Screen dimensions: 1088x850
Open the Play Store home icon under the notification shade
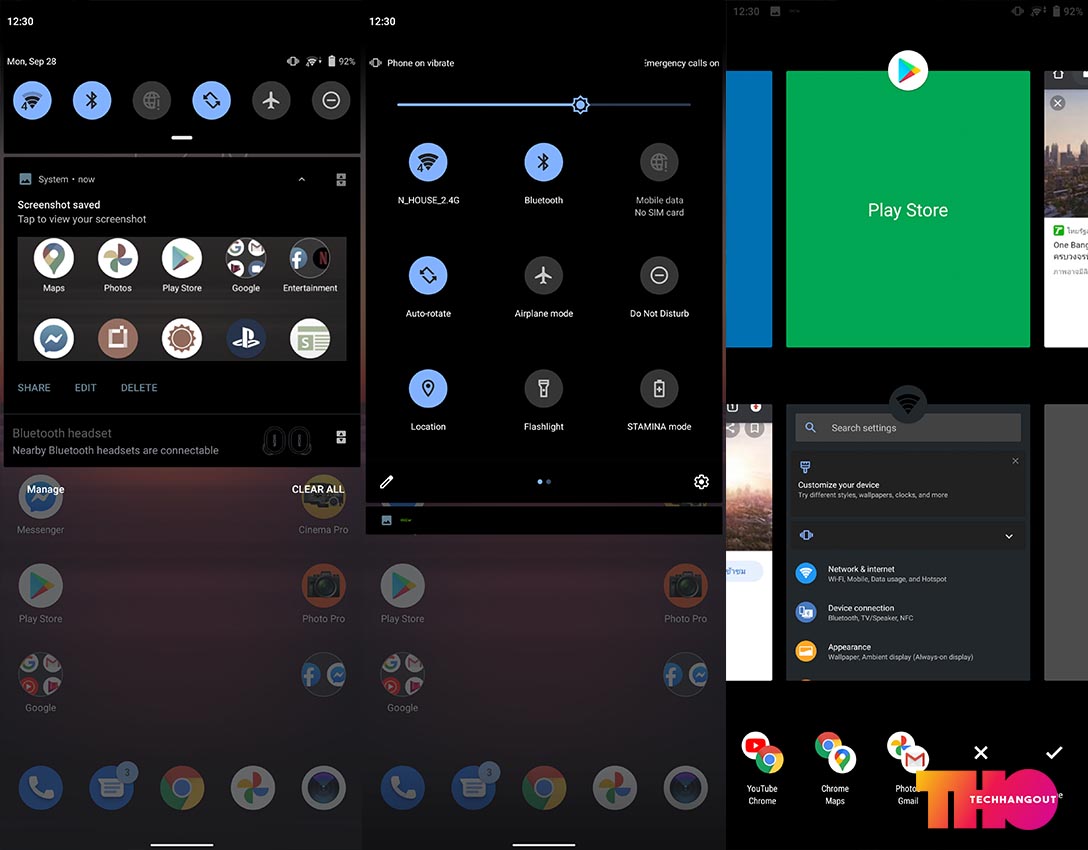point(41,594)
